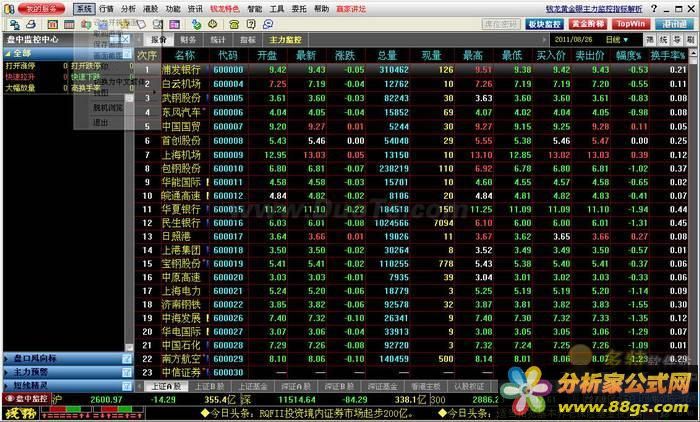Click the 港讯通 button

674,24
